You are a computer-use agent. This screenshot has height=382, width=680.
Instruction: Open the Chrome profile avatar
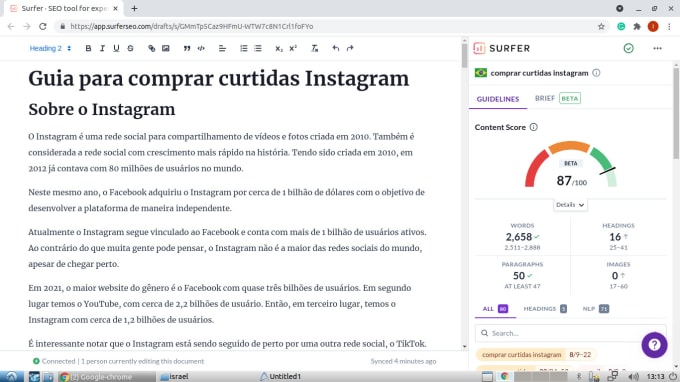tap(653, 26)
